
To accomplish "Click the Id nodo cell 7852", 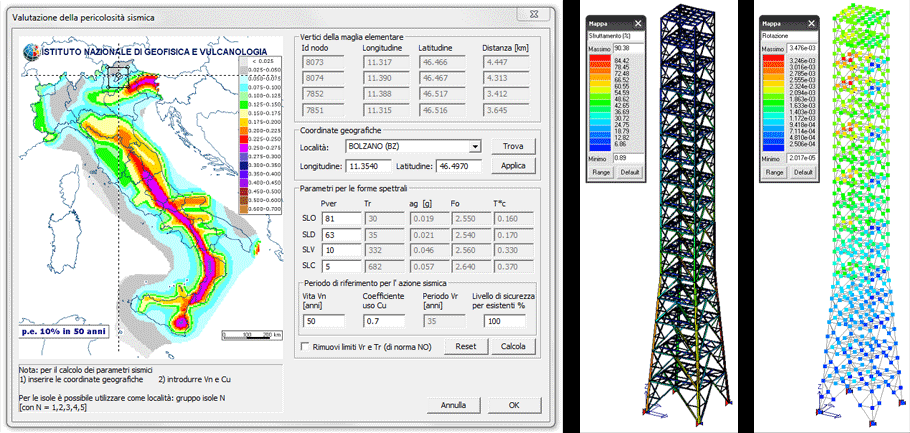I will 323,93.
